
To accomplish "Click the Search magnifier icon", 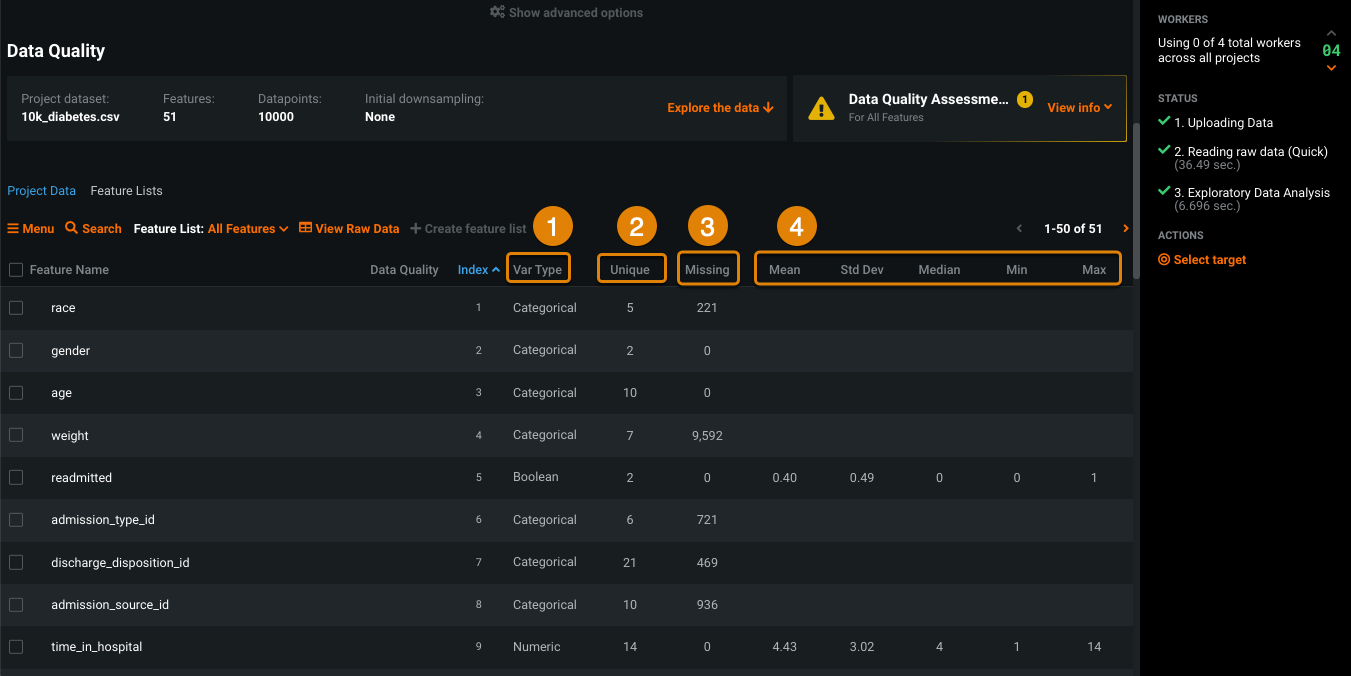I will [x=71, y=228].
